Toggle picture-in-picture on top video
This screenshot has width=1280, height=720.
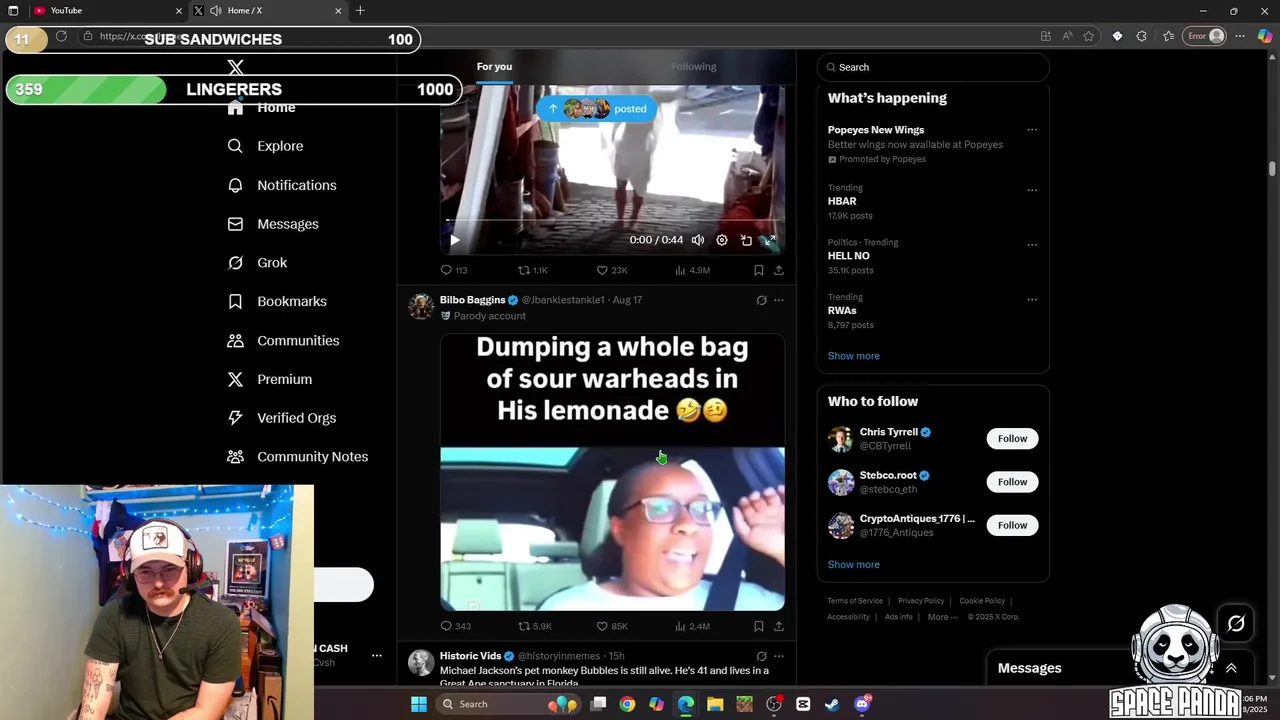pos(746,240)
